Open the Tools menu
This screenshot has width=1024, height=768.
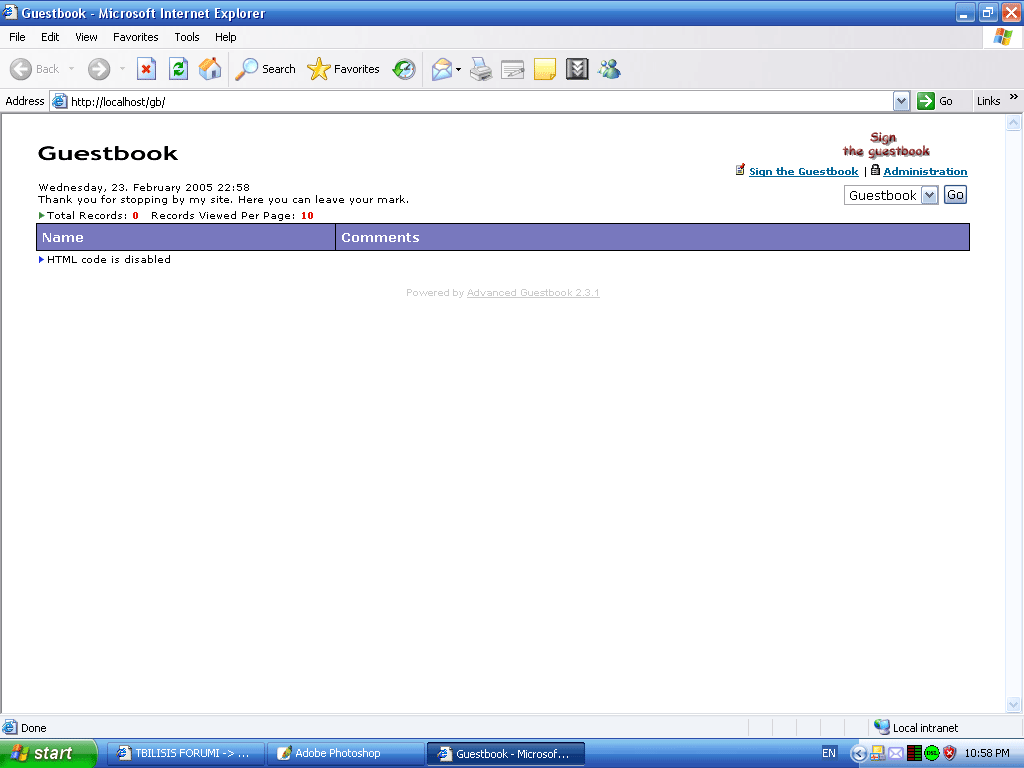click(x=187, y=37)
